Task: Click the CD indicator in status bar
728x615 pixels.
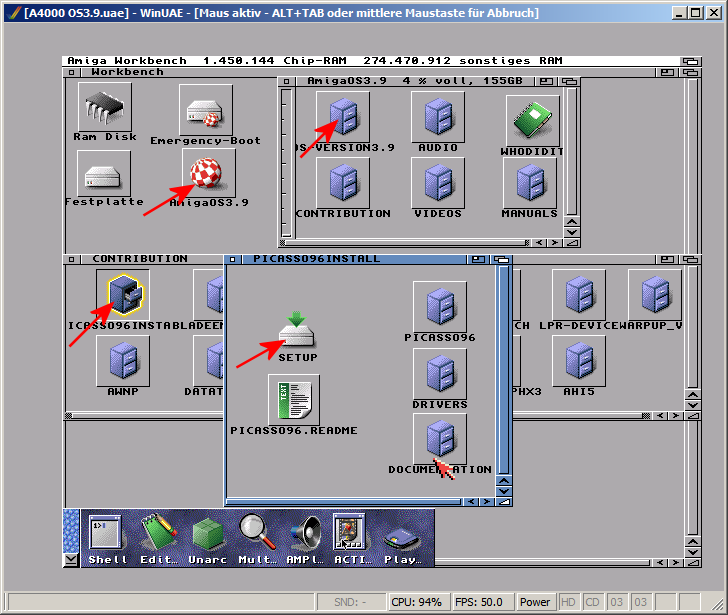Action: tap(592, 602)
